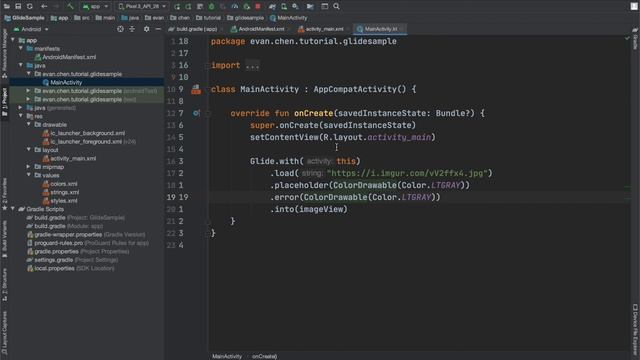The width and height of the screenshot is (640, 360).
Task: Expand the mipmap folder arrow
Action: (x=29, y=167)
